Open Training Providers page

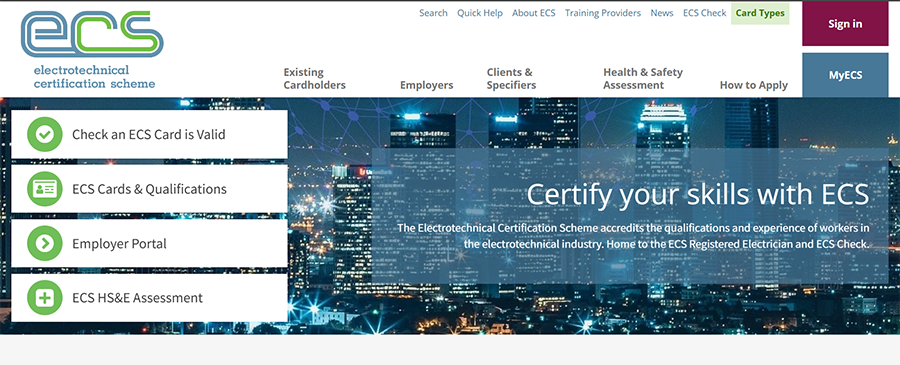[603, 13]
